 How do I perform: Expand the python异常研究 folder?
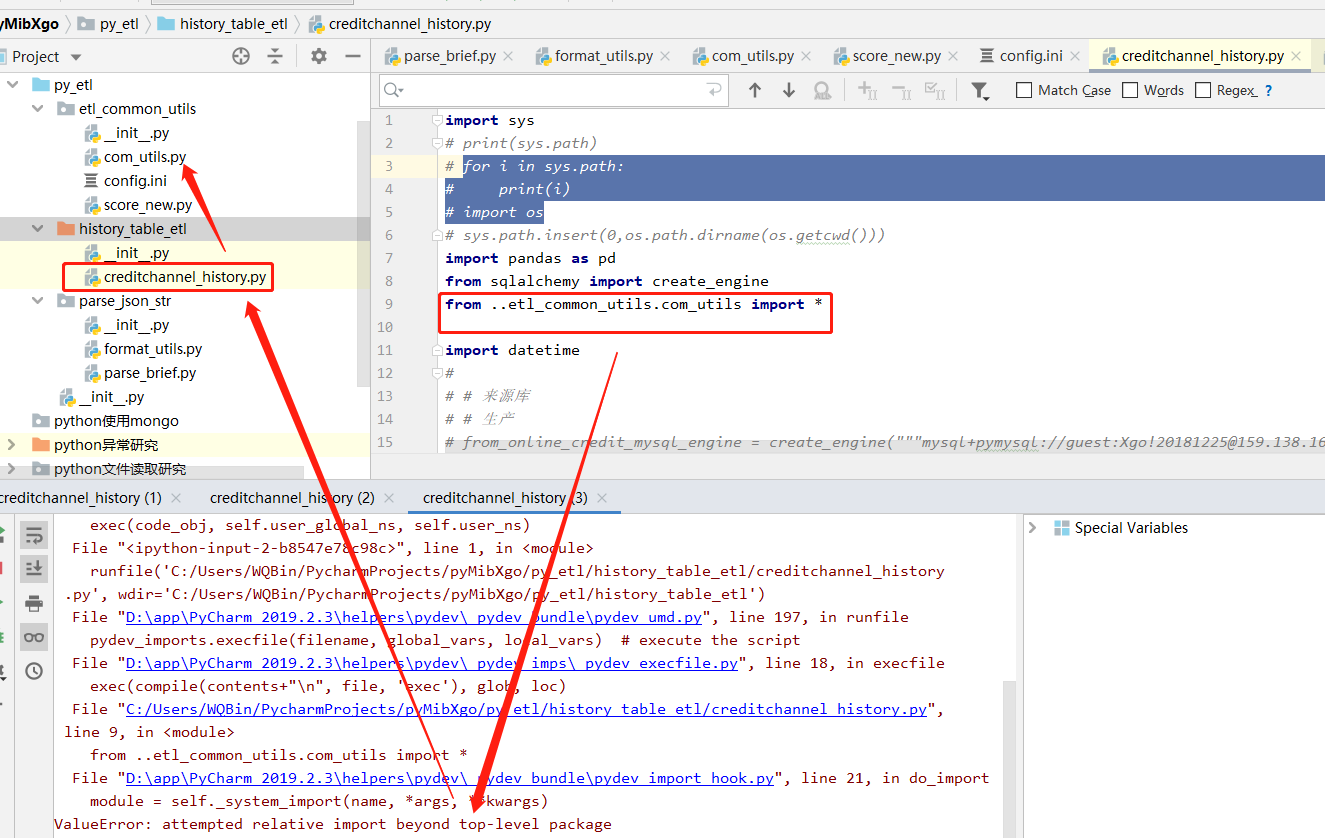pos(13,445)
